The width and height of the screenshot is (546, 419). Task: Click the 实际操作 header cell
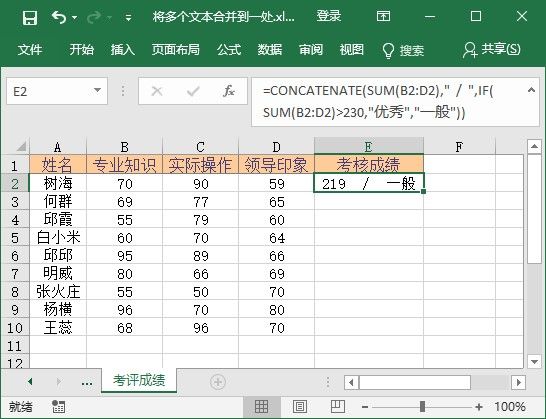[200, 164]
